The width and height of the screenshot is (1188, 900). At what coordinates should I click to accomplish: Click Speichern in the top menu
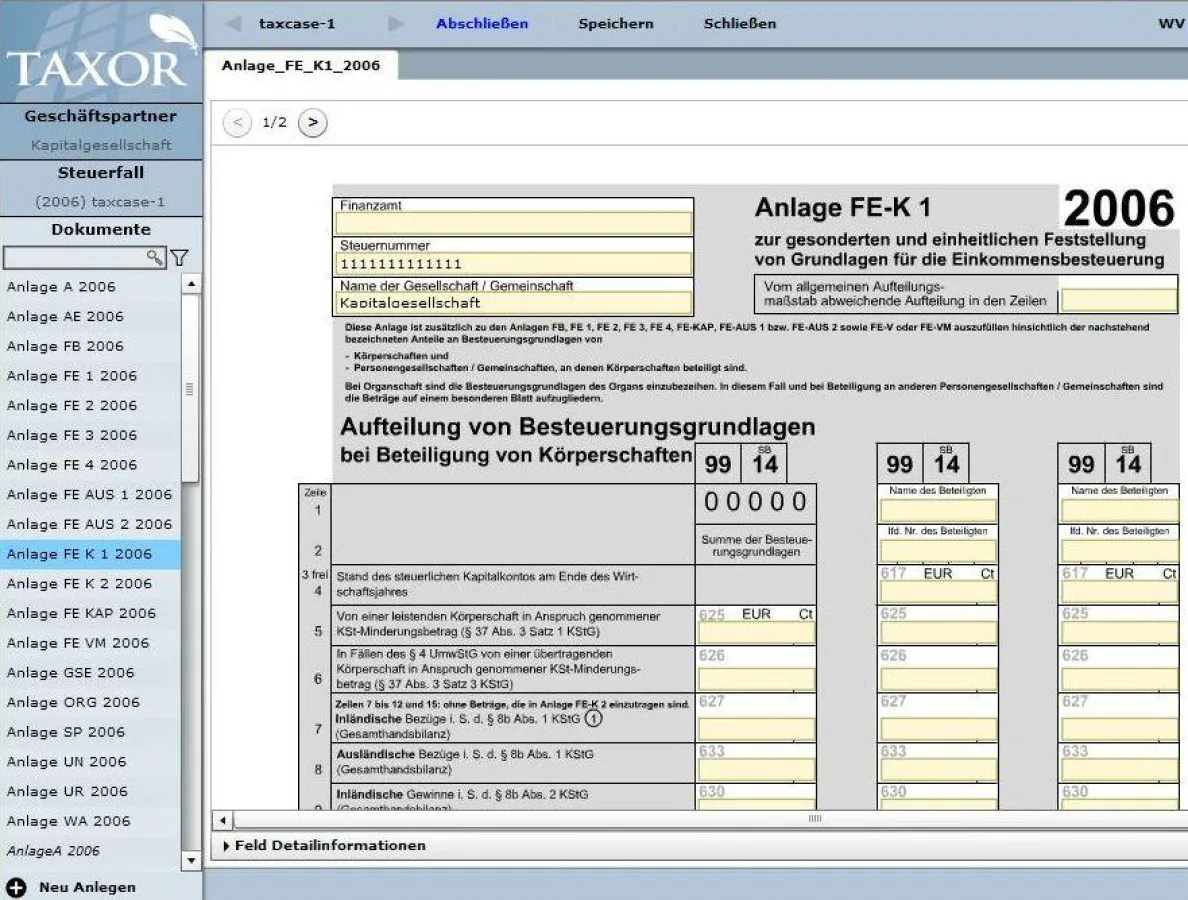615,23
